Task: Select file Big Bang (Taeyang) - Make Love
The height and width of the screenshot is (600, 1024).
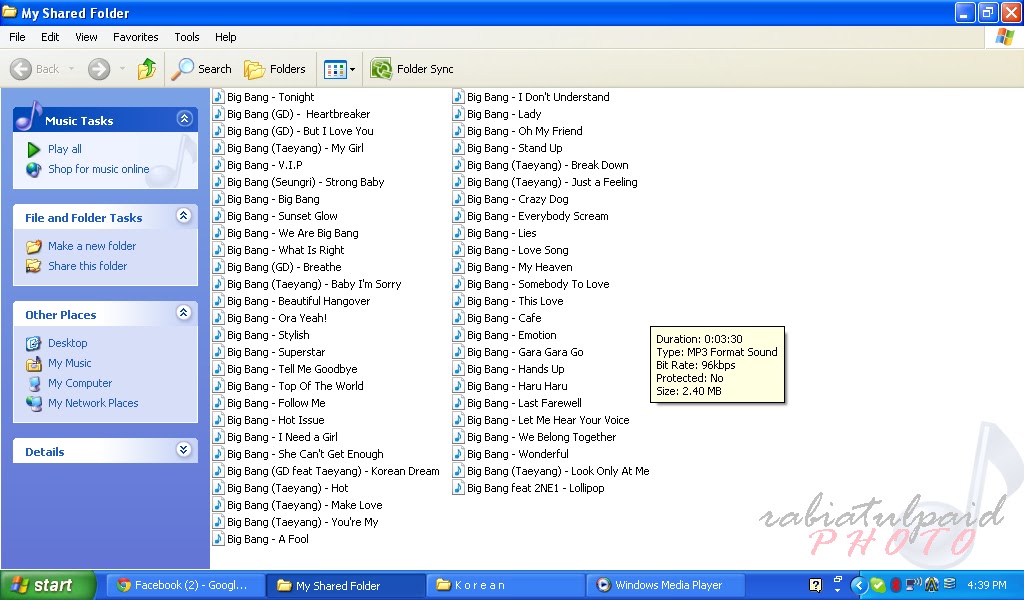Action: 305,505
